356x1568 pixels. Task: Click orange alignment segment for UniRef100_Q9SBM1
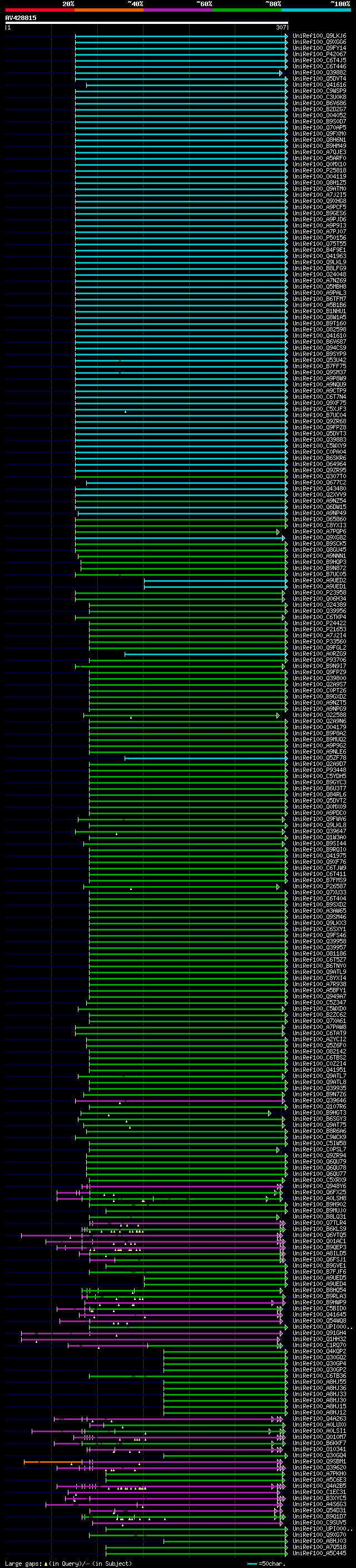(x=53, y=1462)
